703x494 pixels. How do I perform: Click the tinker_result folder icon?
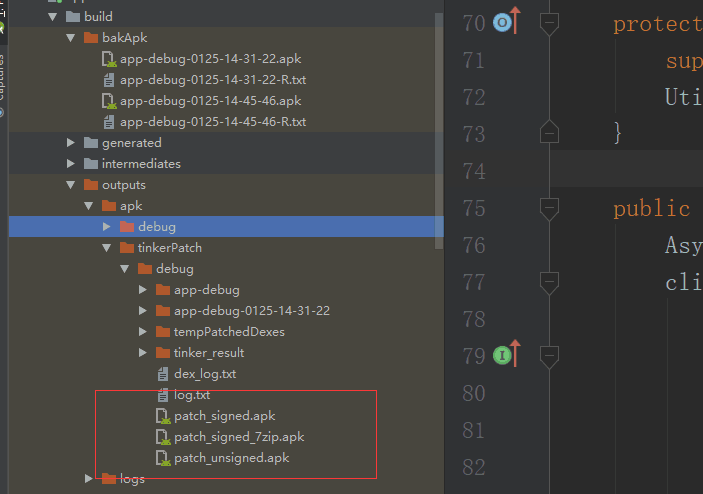click(x=163, y=353)
